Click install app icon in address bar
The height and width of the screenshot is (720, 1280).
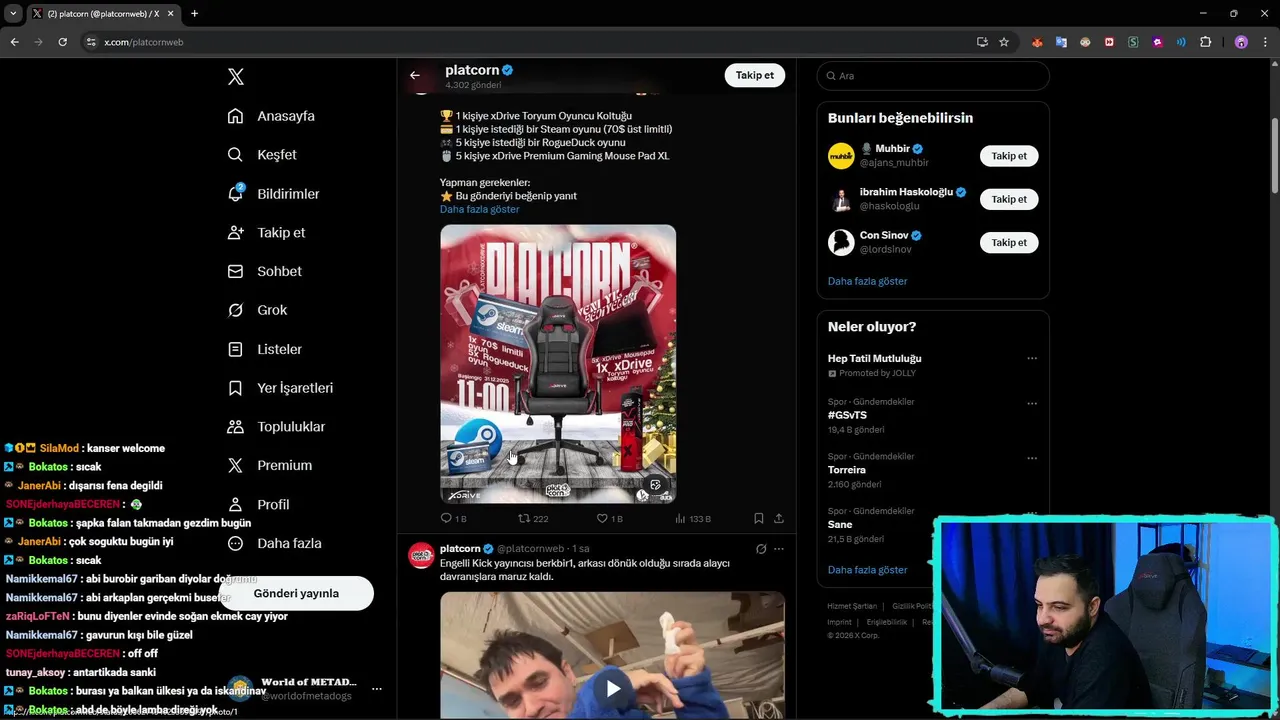coord(982,42)
